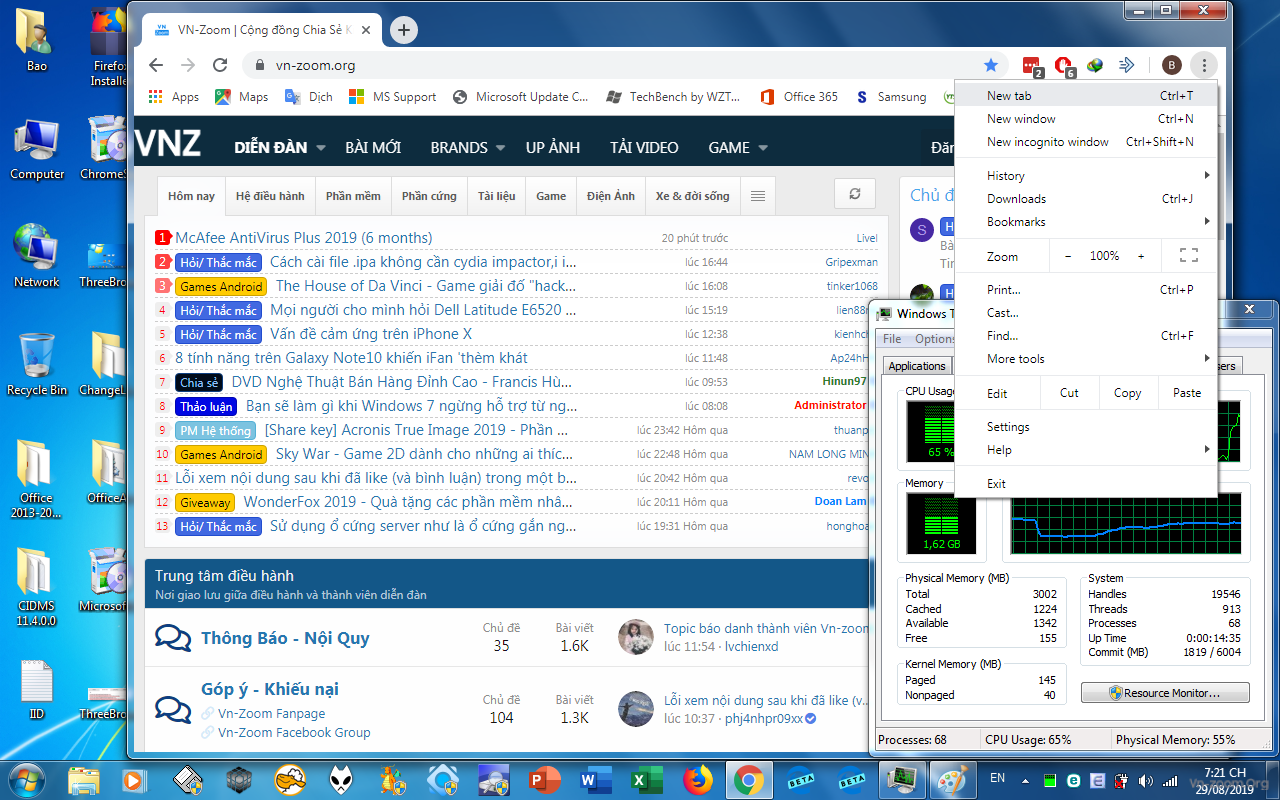Click the Chrome three-dot menu button

pos(1204,65)
